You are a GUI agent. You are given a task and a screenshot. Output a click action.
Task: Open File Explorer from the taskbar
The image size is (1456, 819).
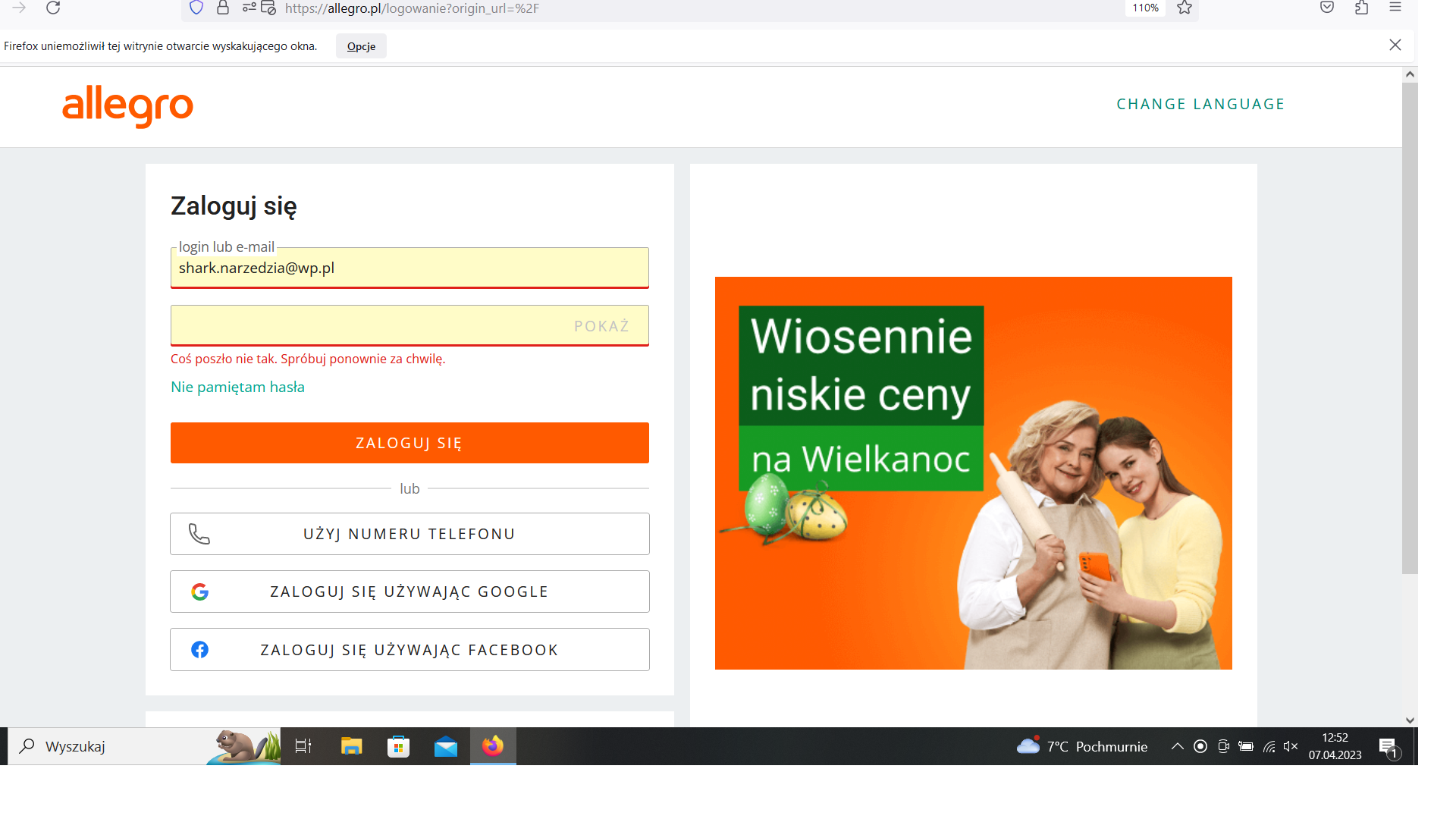(351, 746)
